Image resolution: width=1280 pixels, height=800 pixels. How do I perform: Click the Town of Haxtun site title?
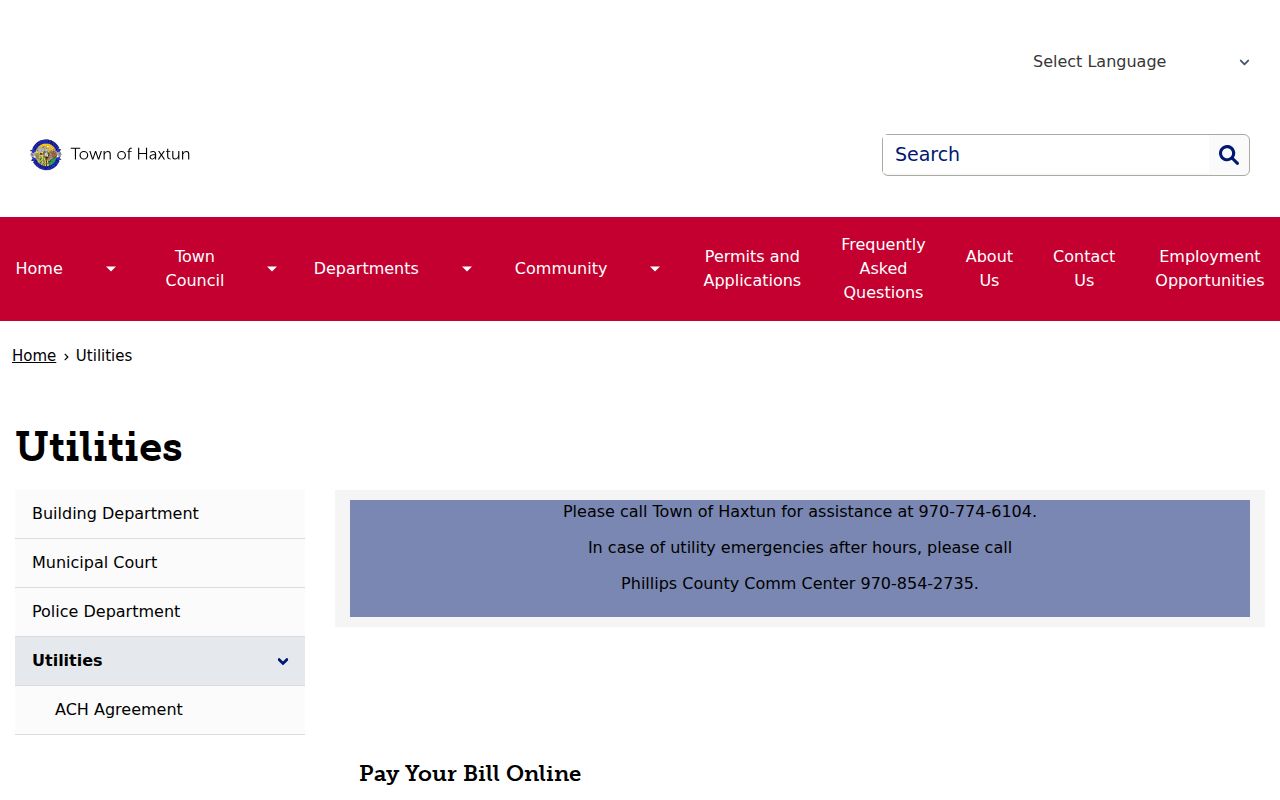pyautogui.click(x=130, y=154)
